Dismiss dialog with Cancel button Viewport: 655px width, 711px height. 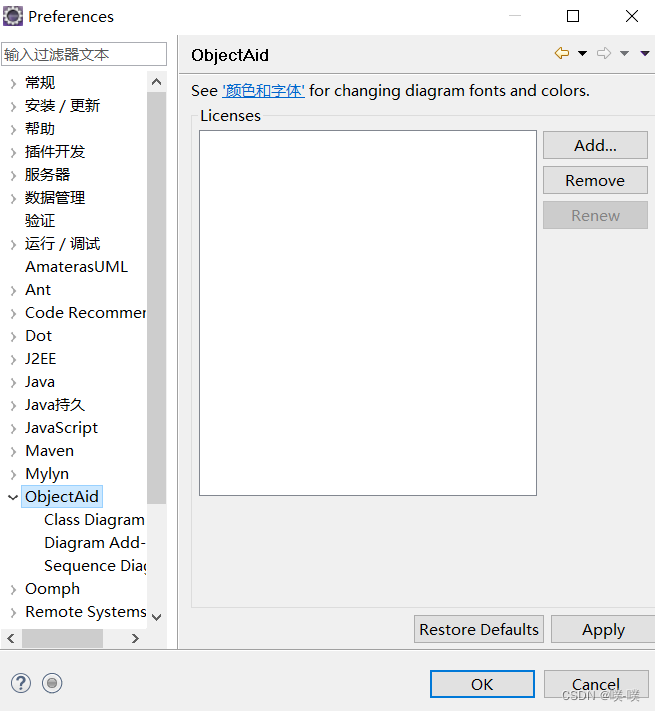coord(596,684)
